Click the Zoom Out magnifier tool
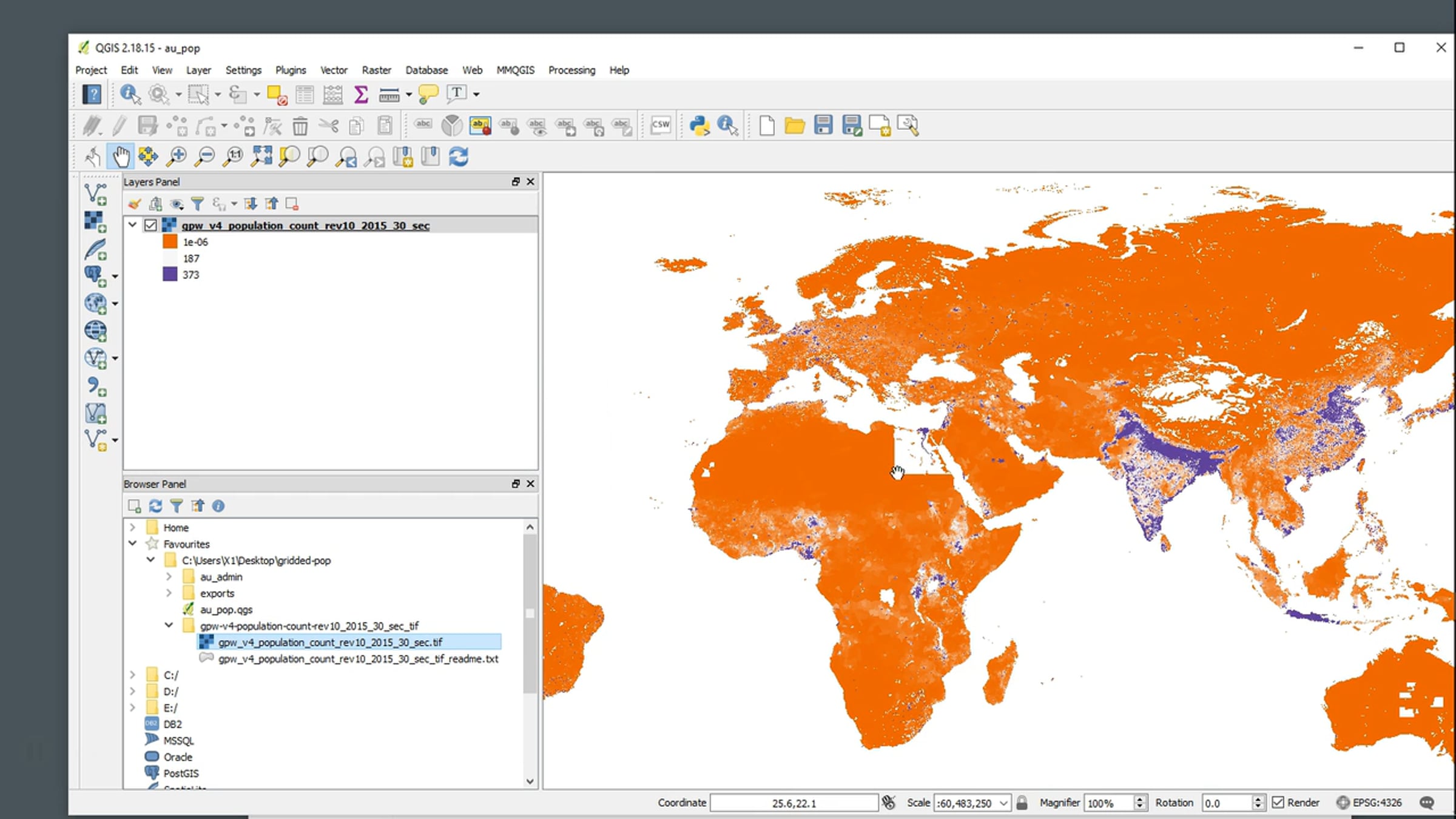The height and width of the screenshot is (819, 1456). (x=205, y=157)
